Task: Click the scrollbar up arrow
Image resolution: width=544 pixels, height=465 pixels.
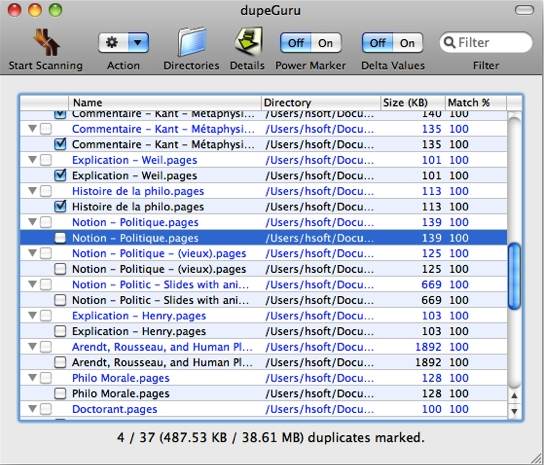Action: 514,396
